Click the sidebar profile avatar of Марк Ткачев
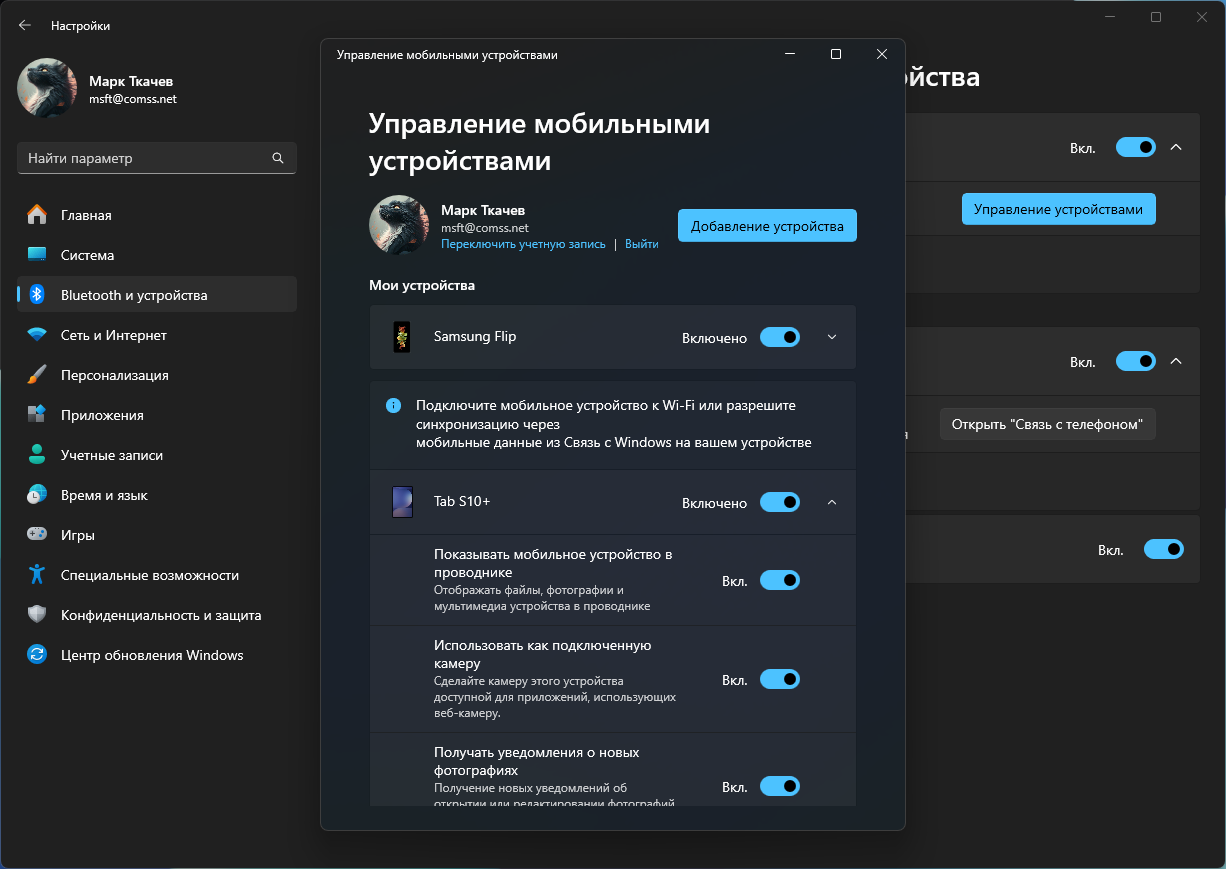This screenshot has height=869, width=1226. pyautogui.click(x=47, y=88)
